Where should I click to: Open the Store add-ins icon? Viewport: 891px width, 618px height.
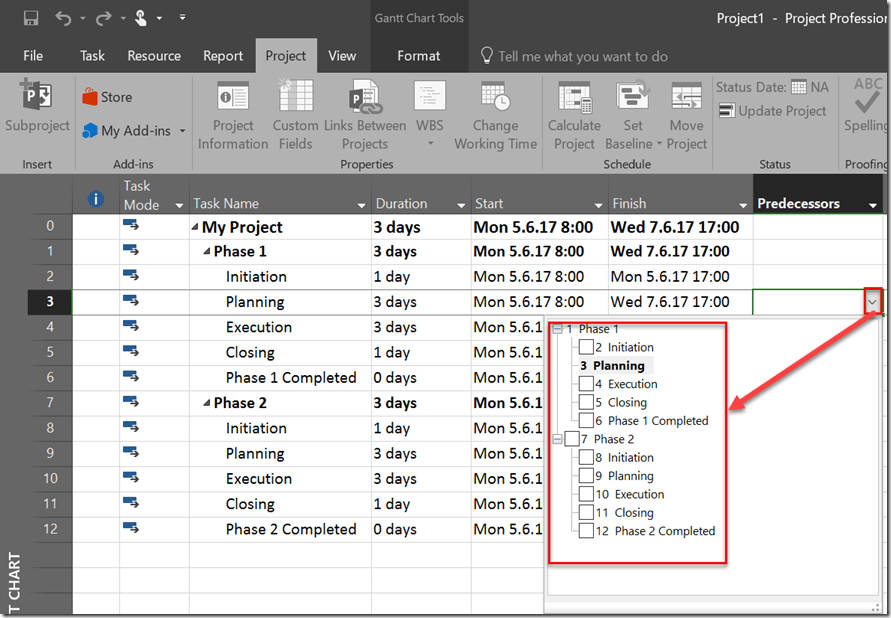coord(91,97)
